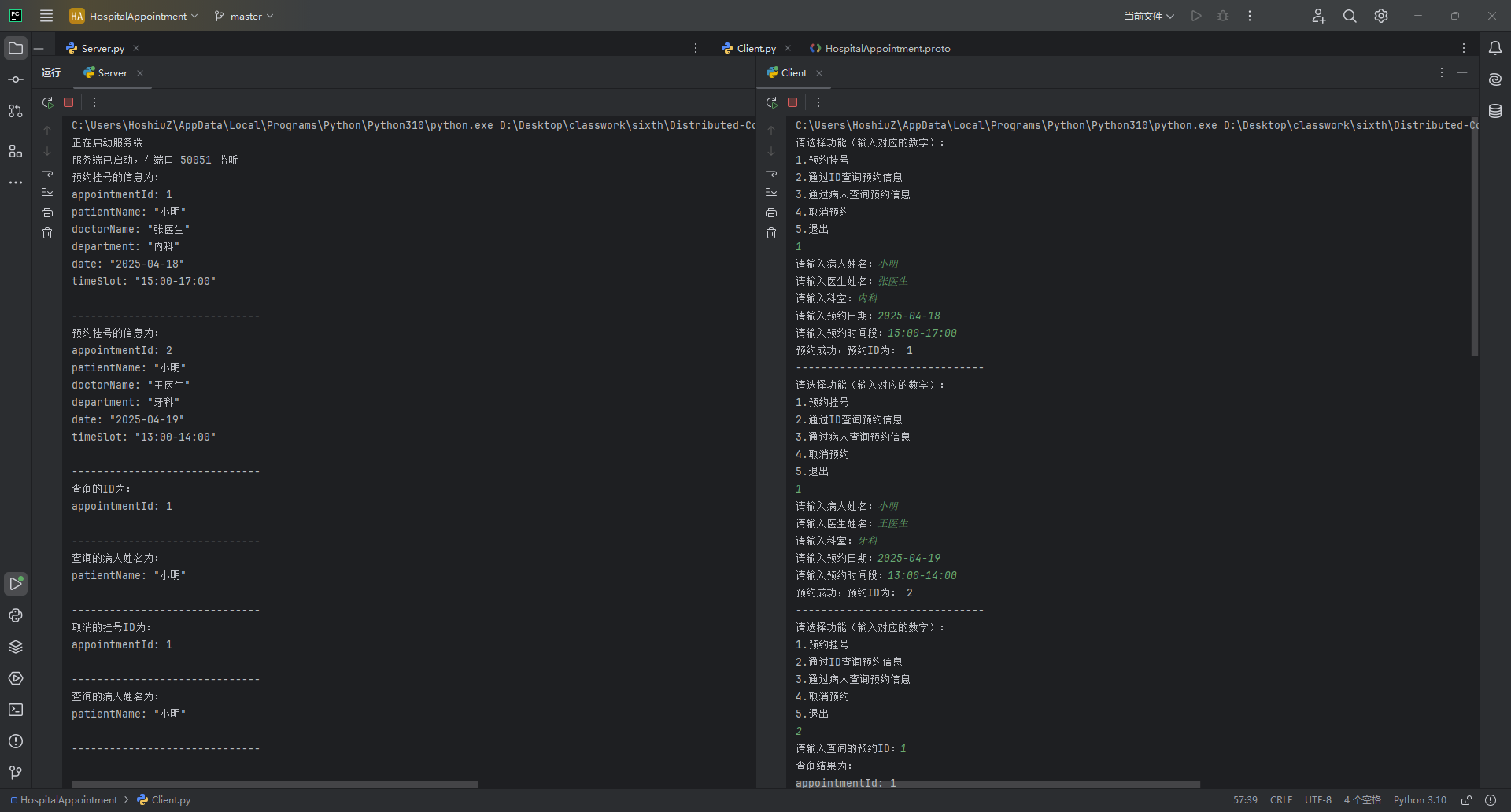The height and width of the screenshot is (812, 1511).
Task: Run the current file
Action: (1196, 16)
